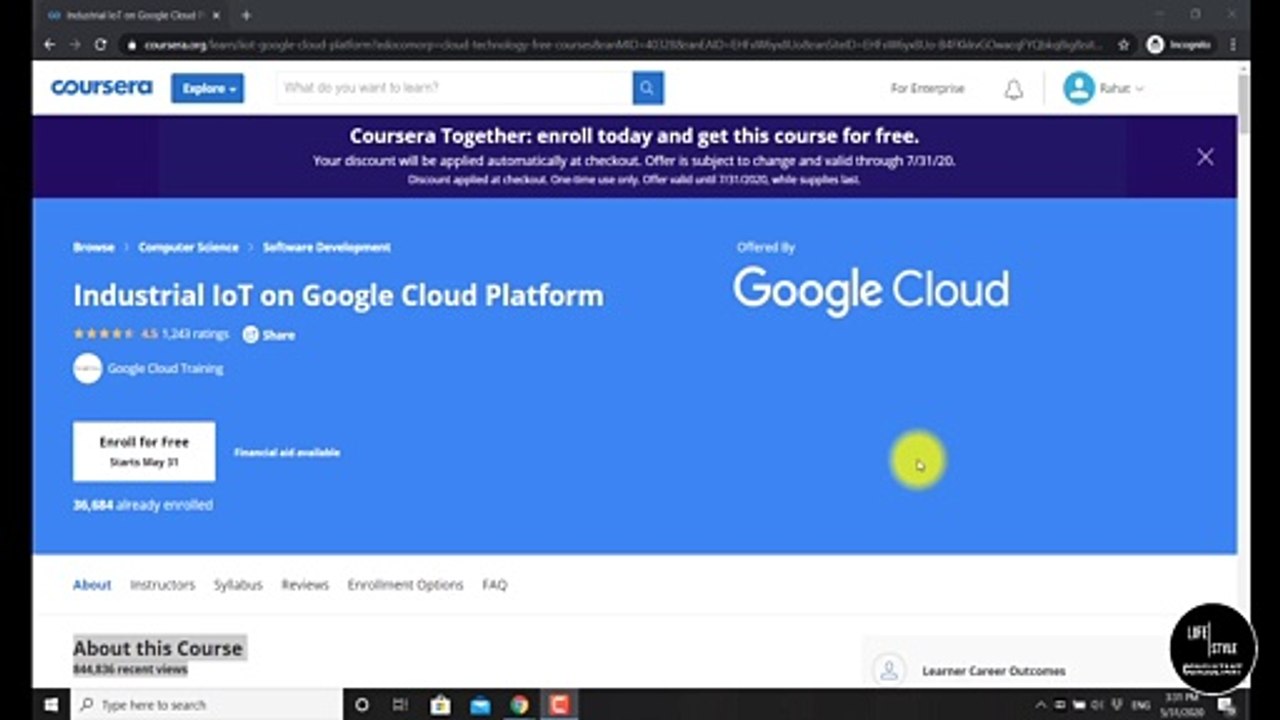Screen dimensions: 1280x720
Task: Open the Computer Science breadcrumb
Action: click(x=188, y=247)
